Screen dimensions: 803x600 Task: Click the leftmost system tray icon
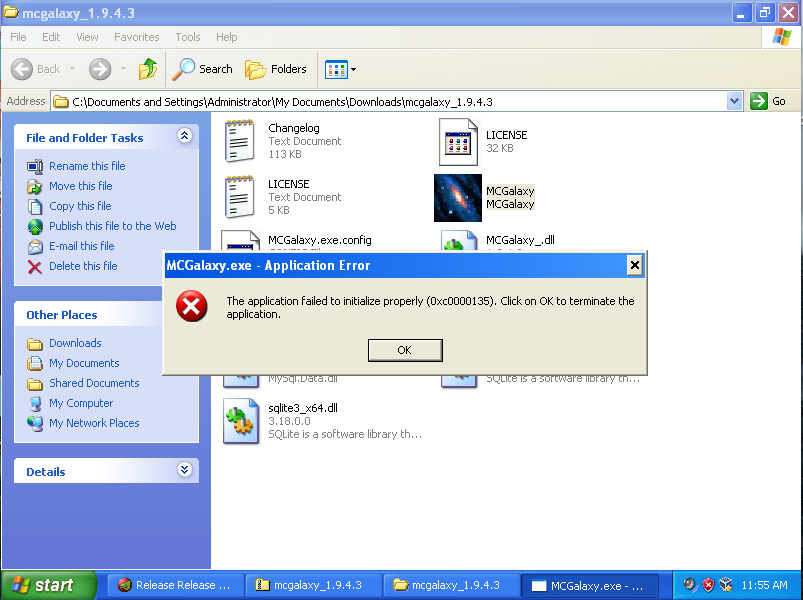click(690, 585)
